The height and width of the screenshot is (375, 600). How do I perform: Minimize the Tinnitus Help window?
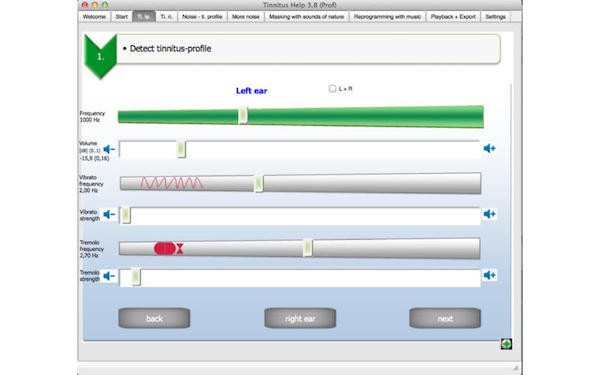tap(95, 5)
